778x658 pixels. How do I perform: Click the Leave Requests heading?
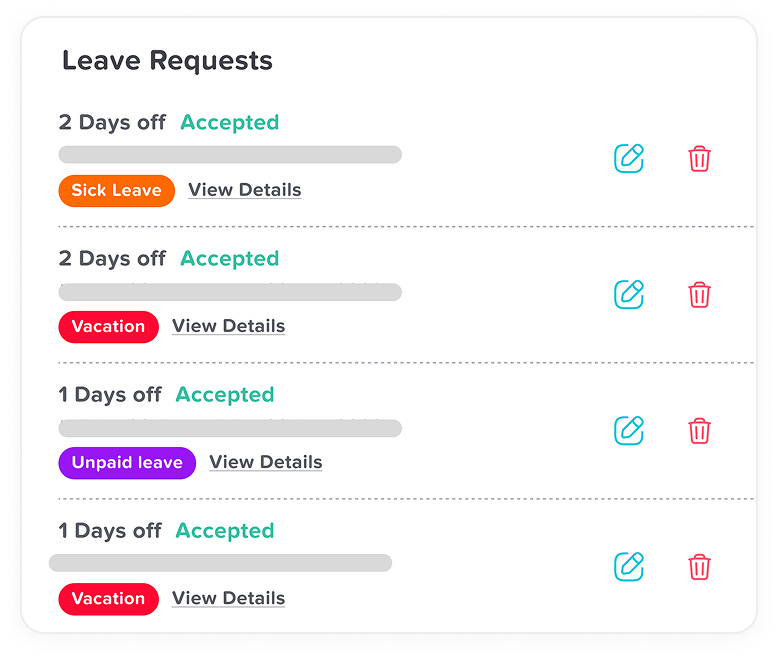(167, 60)
